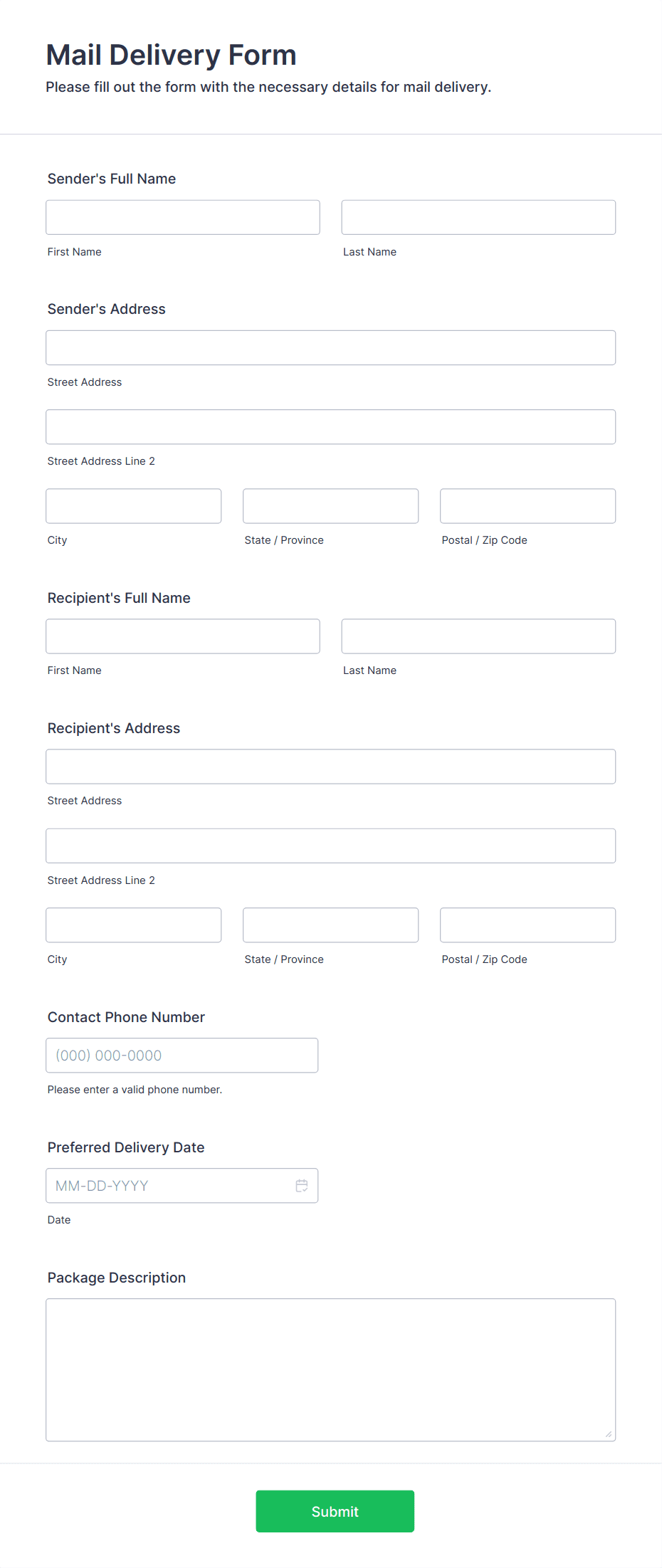The height and width of the screenshot is (1568, 662).
Task: Submit the mail delivery form
Action: point(335,1511)
